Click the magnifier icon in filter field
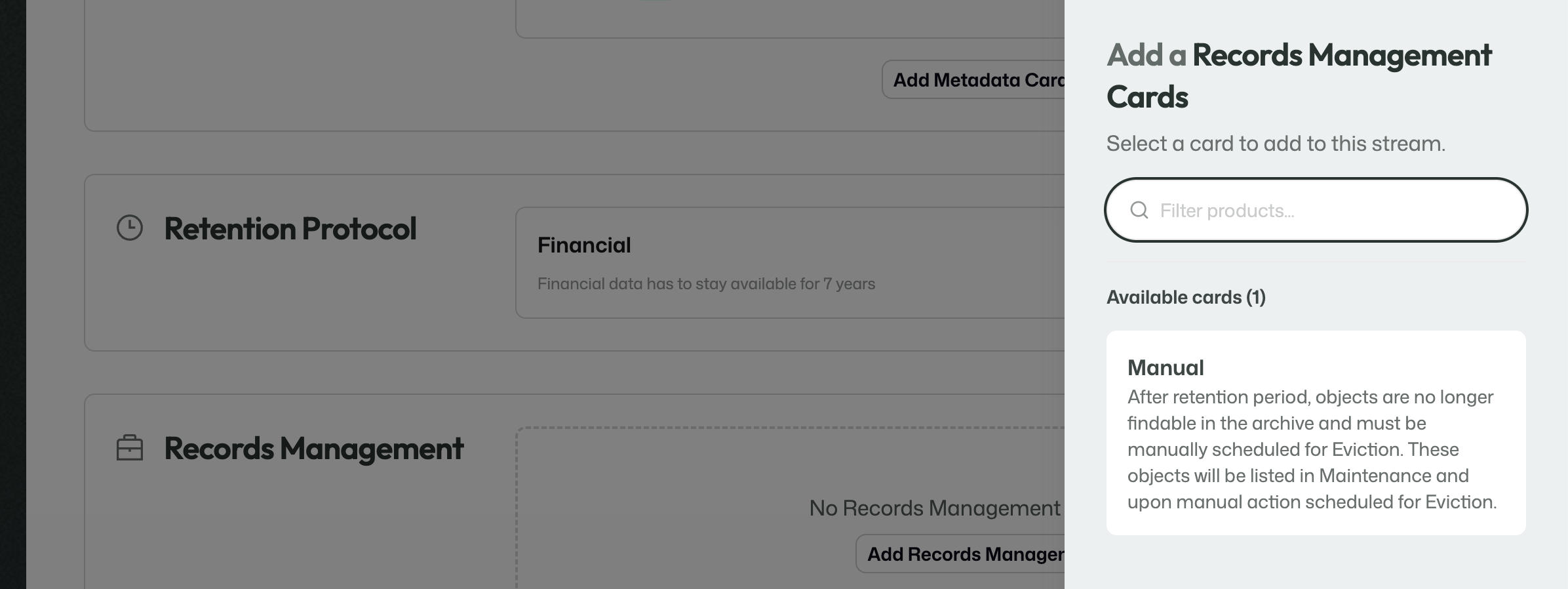 pos(1139,210)
